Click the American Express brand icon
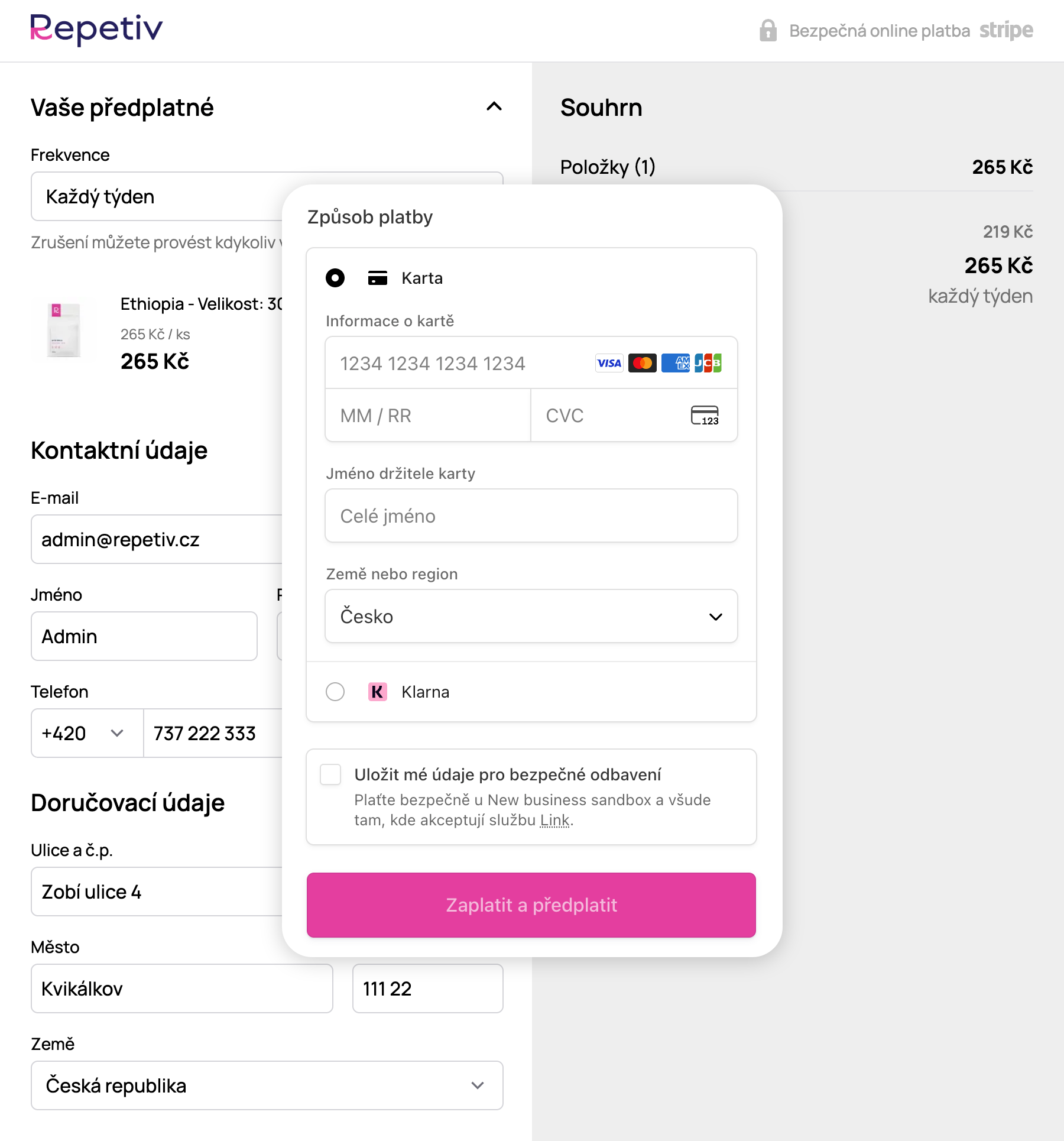The image size is (1064, 1141). (675, 363)
